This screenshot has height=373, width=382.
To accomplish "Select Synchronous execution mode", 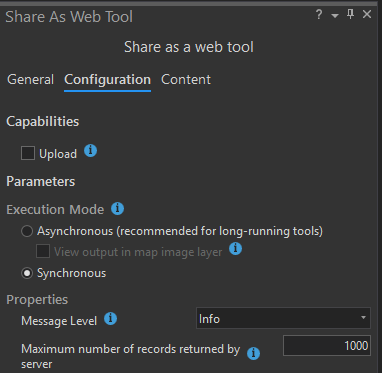I will coord(27,273).
